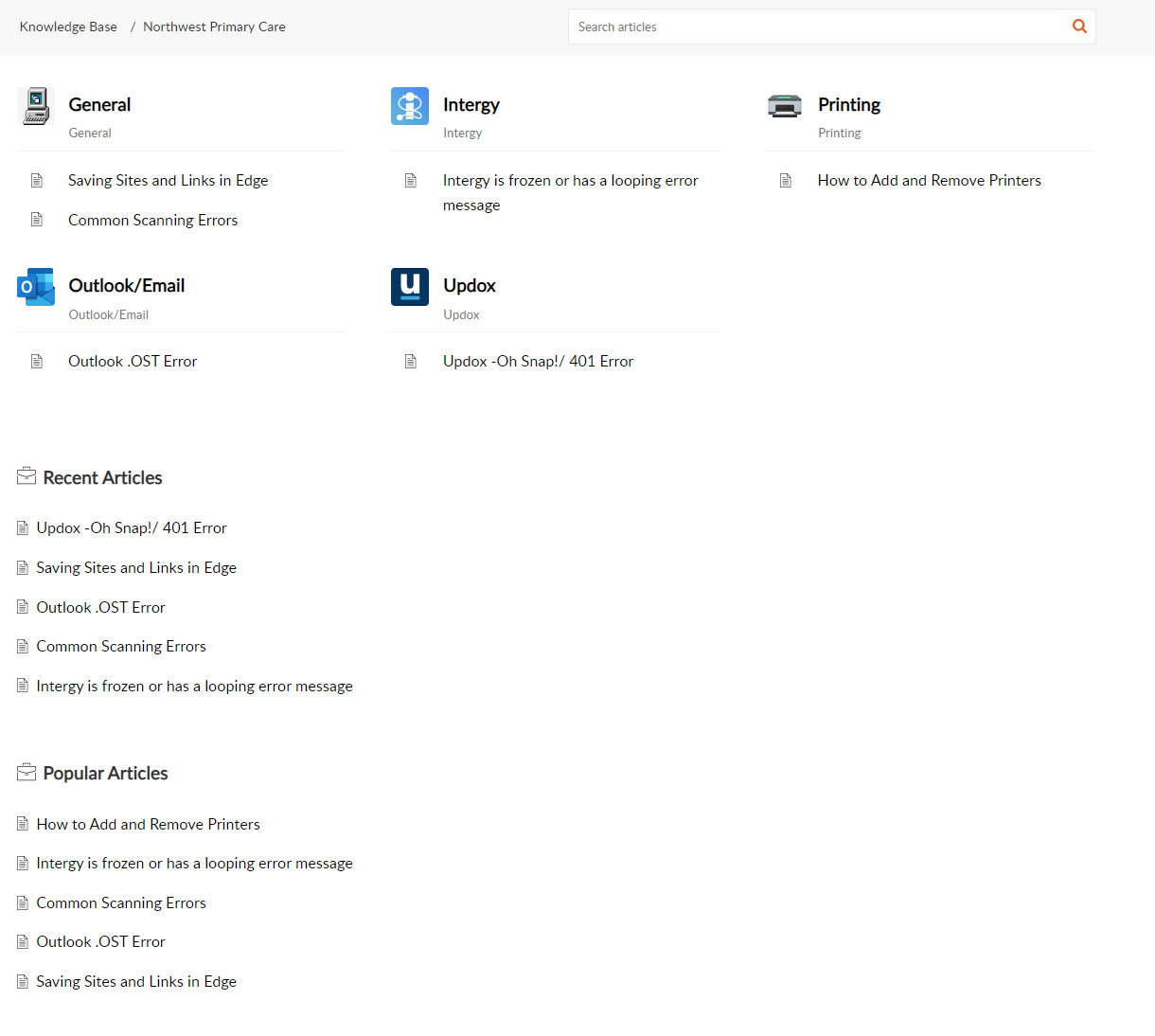Click document icon beside Popular Articles' Saving Sites entry
Screen dimensions: 1155x1036
click(x=23, y=982)
